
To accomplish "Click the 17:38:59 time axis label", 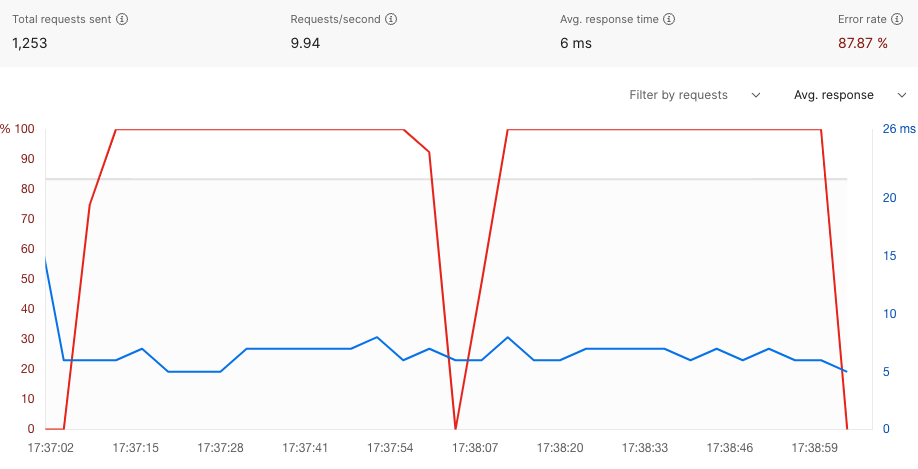I will point(814,448).
